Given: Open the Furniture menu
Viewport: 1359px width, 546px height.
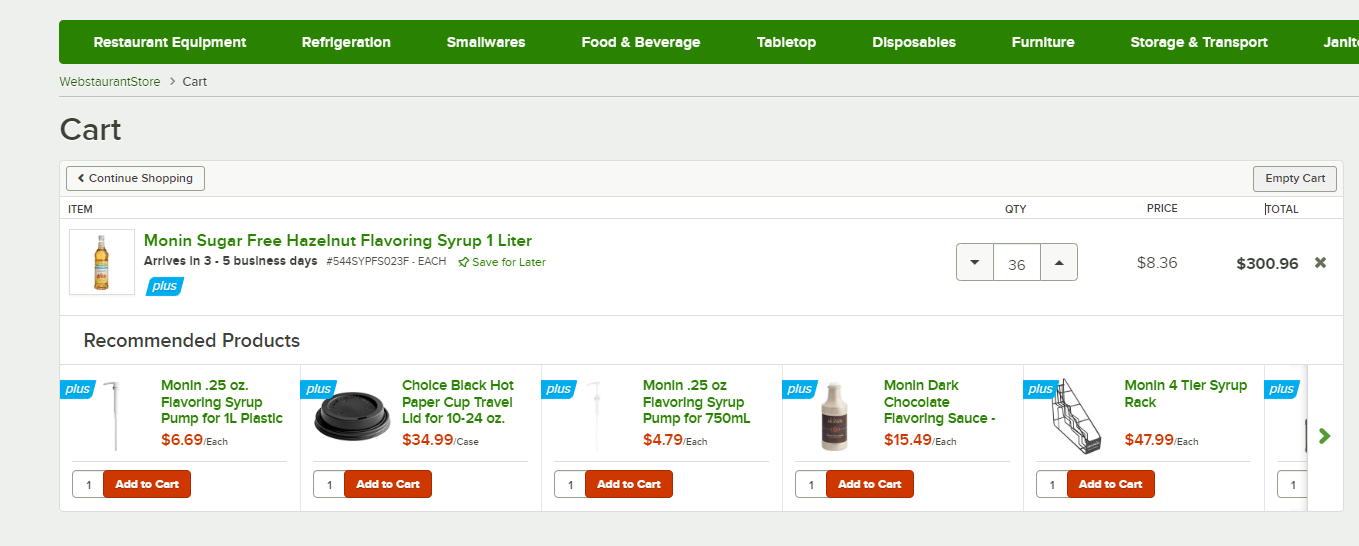Looking at the screenshot, I should (x=1043, y=42).
